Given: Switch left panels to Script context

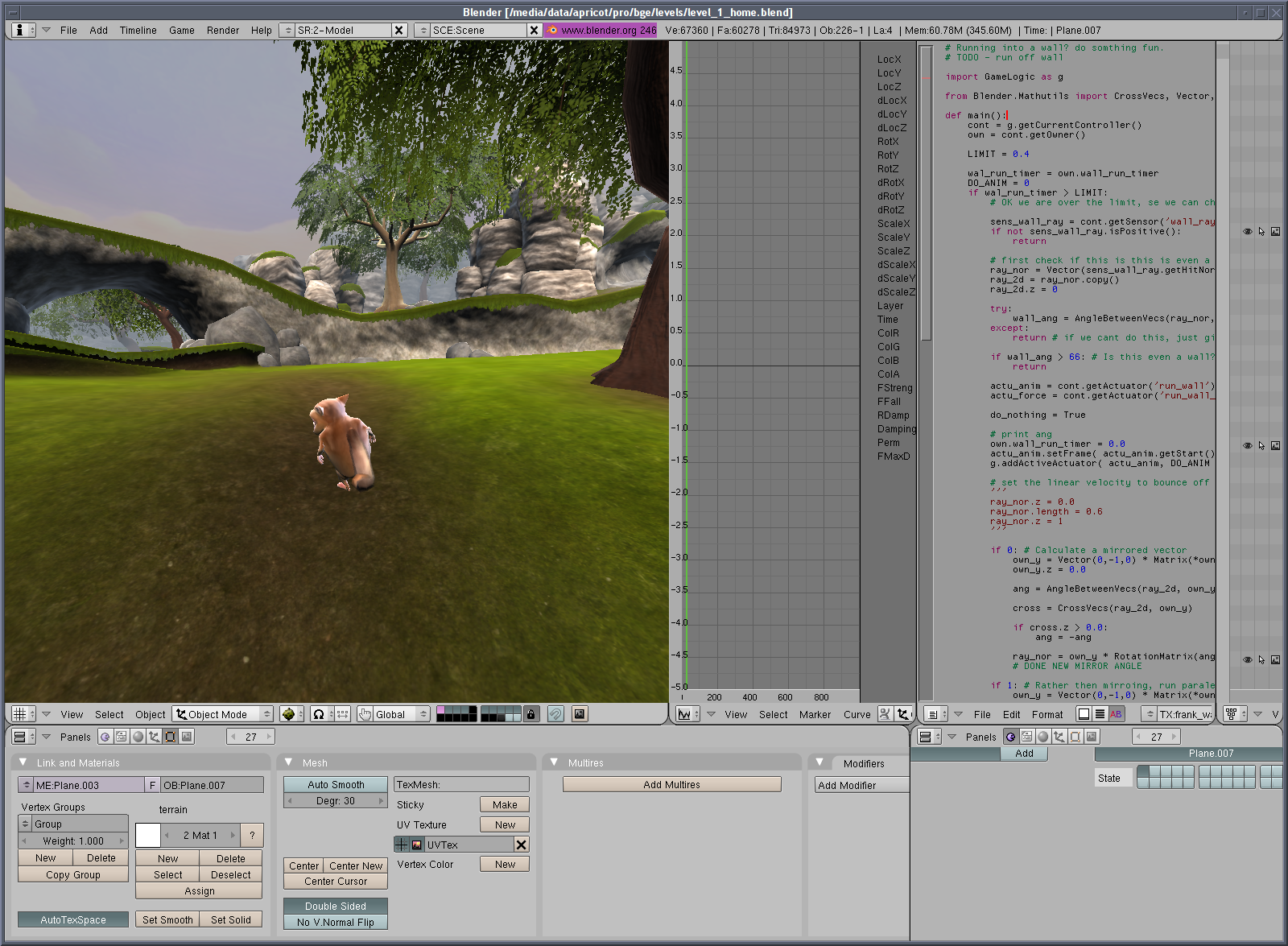Looking at the screenshot, I should [121, 737].
